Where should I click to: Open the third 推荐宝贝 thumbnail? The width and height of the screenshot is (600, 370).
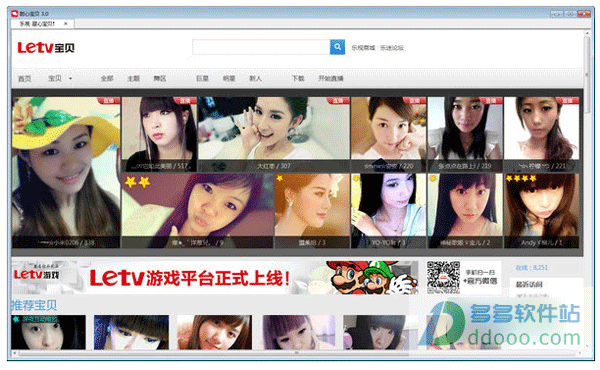tap(215, 332)
